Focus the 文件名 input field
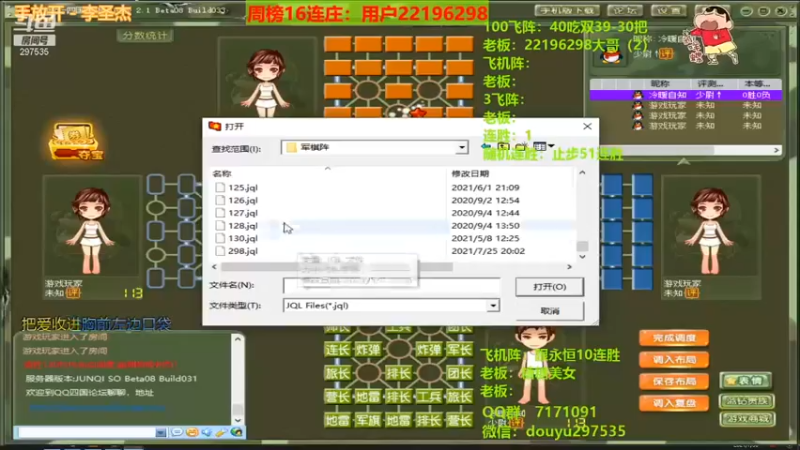Viewport: 800px width, 450px height. pos(391,286)
